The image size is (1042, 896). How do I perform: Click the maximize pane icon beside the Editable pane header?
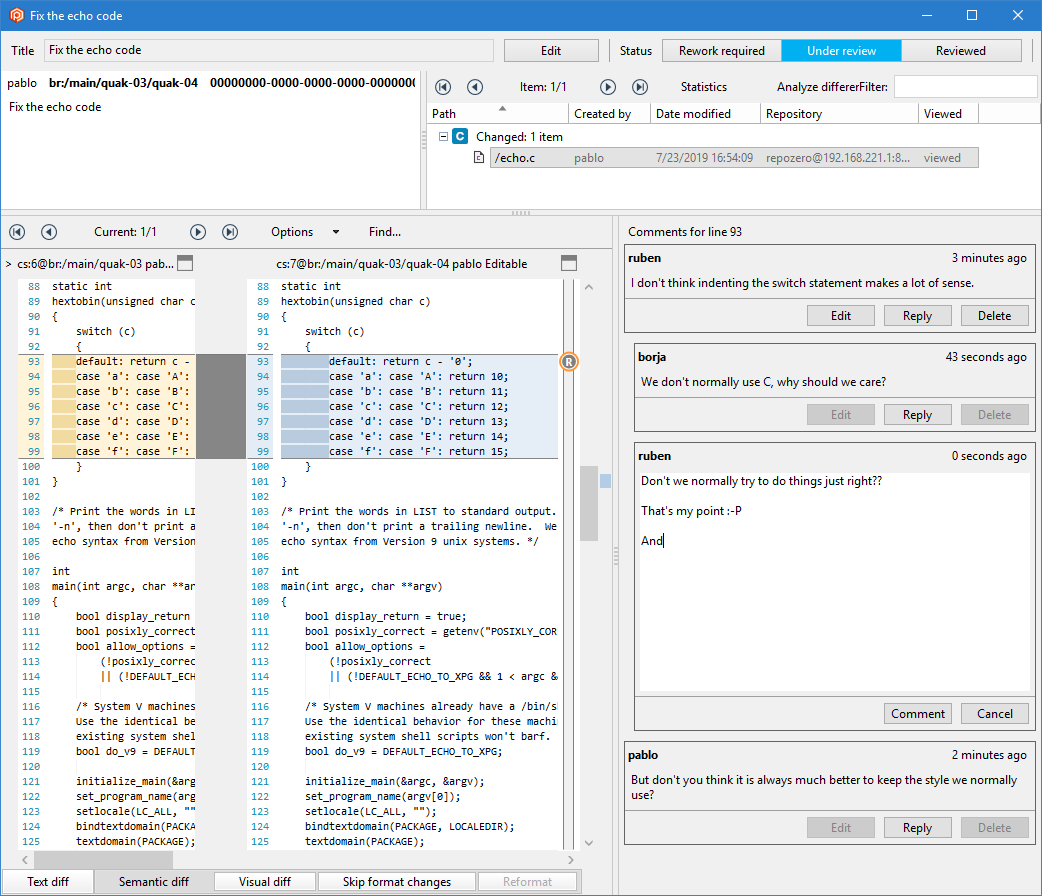point(569,263)
